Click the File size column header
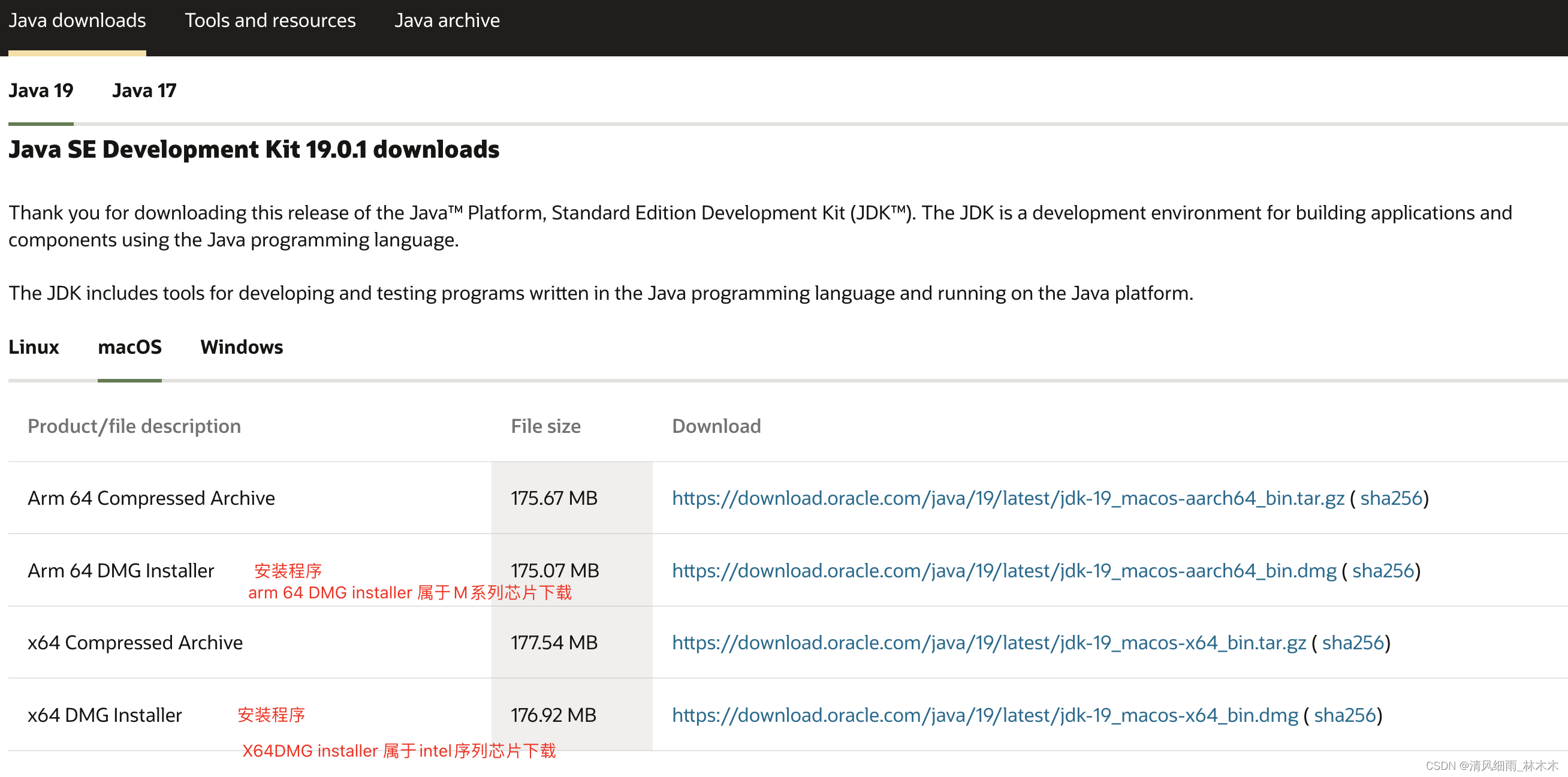The width and height of the screenshot is (1568, 777). coord(545,427)
